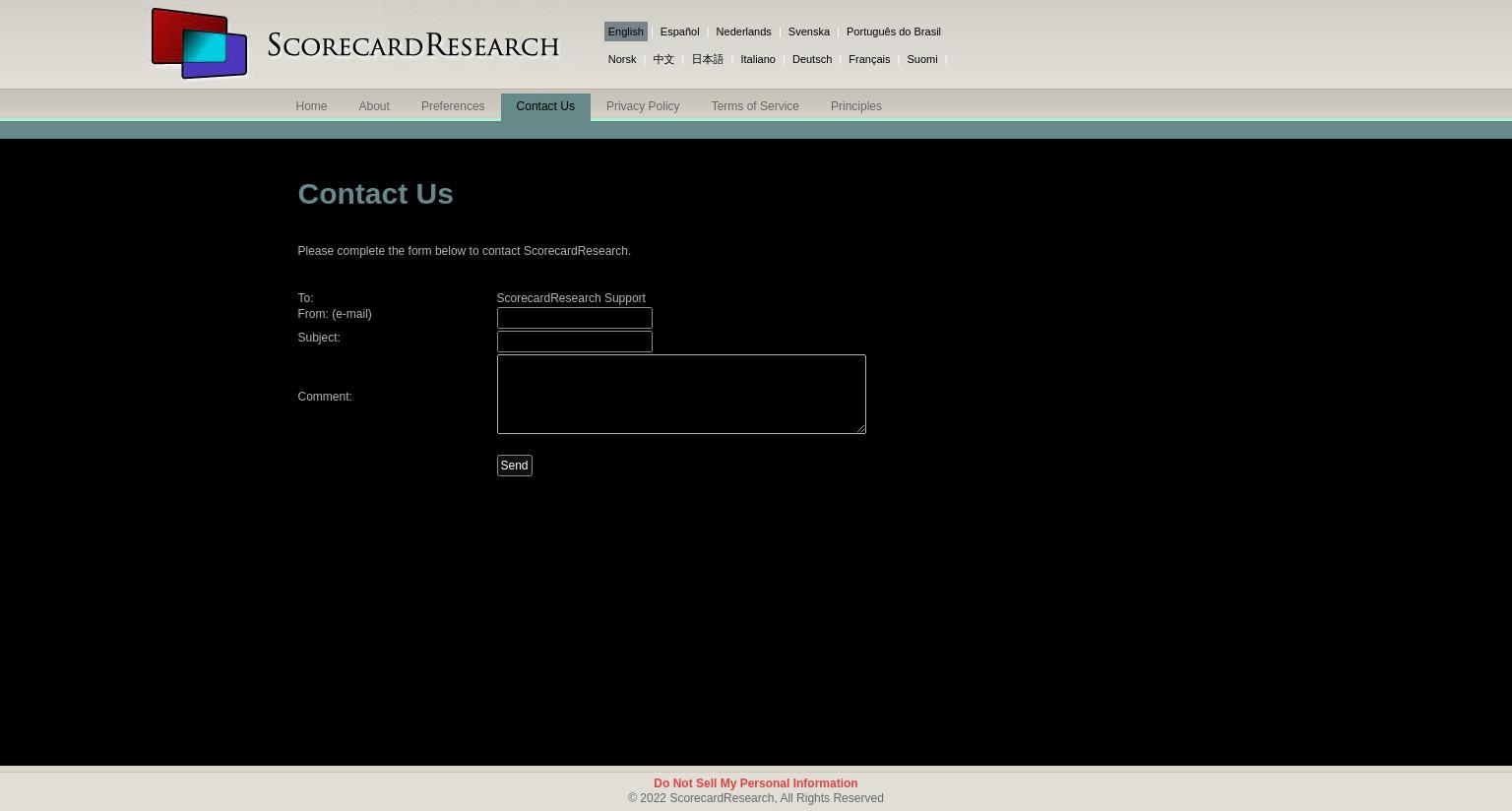This screenshot has height=811, width=1512.
Task: Switch language to Italiano
Action: click(x=757, y=59)
